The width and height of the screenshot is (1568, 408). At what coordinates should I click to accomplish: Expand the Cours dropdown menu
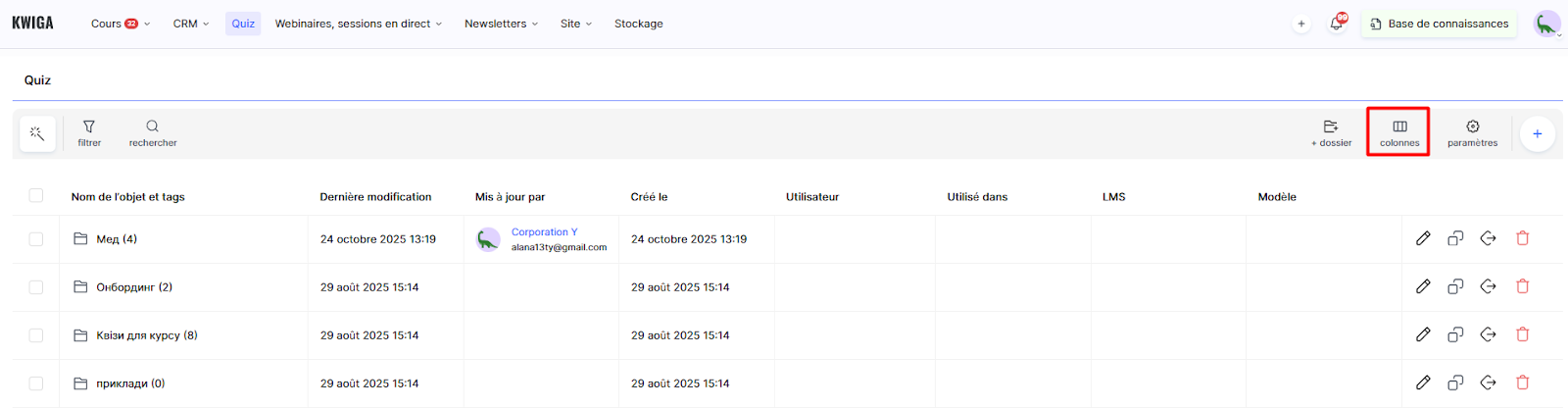coord(120,24)
